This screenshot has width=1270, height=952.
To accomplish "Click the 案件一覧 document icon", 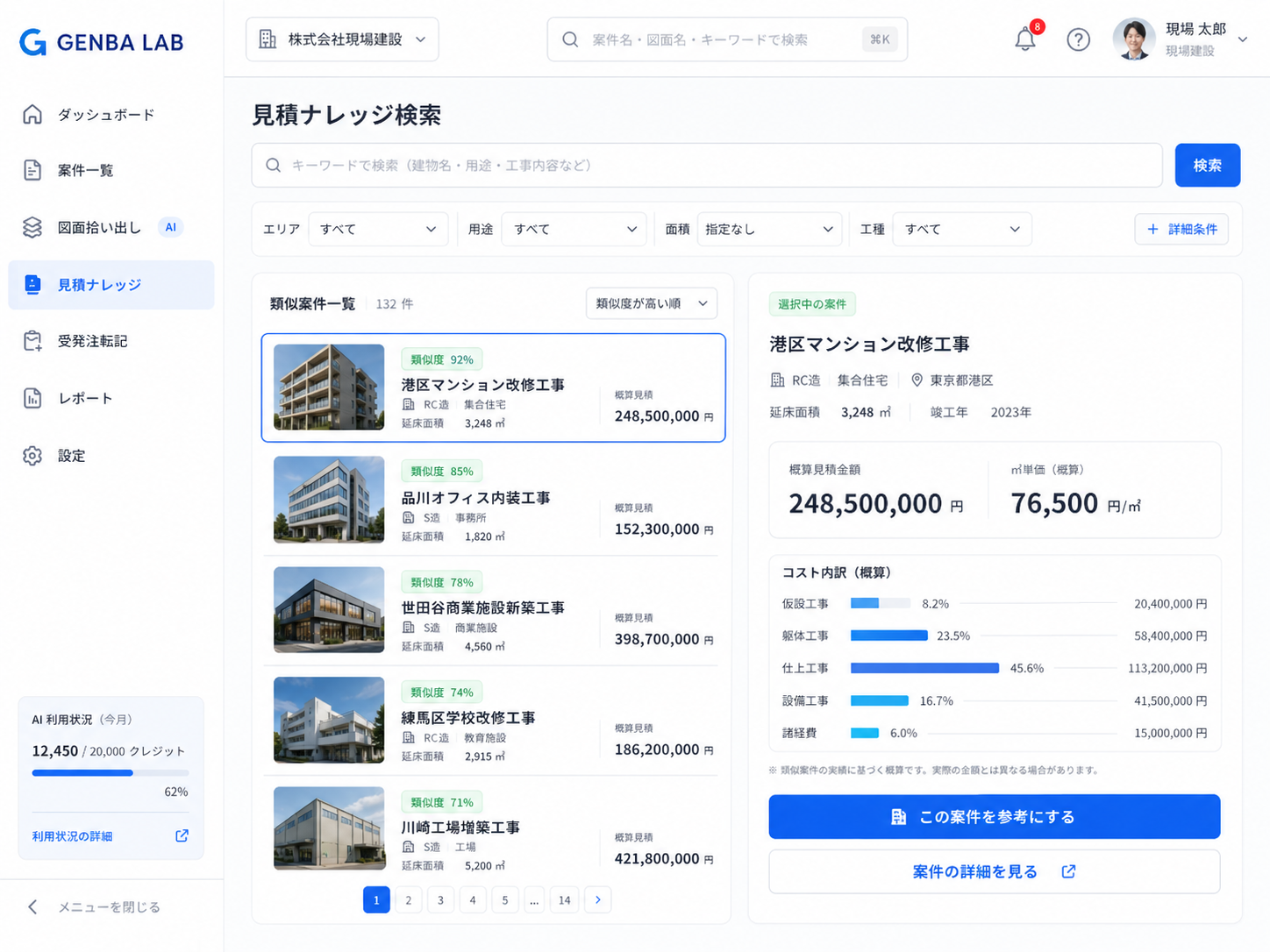I will point(32,170).
